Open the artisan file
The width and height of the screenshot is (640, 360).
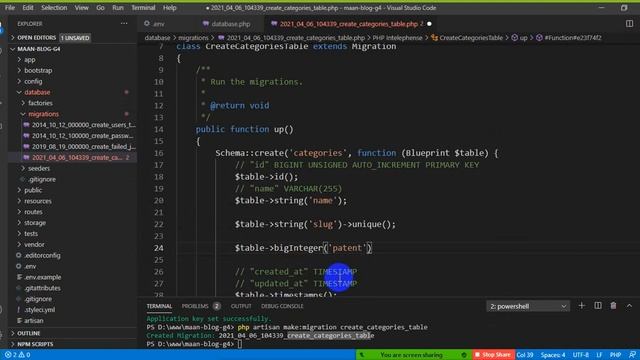point(33,321)
